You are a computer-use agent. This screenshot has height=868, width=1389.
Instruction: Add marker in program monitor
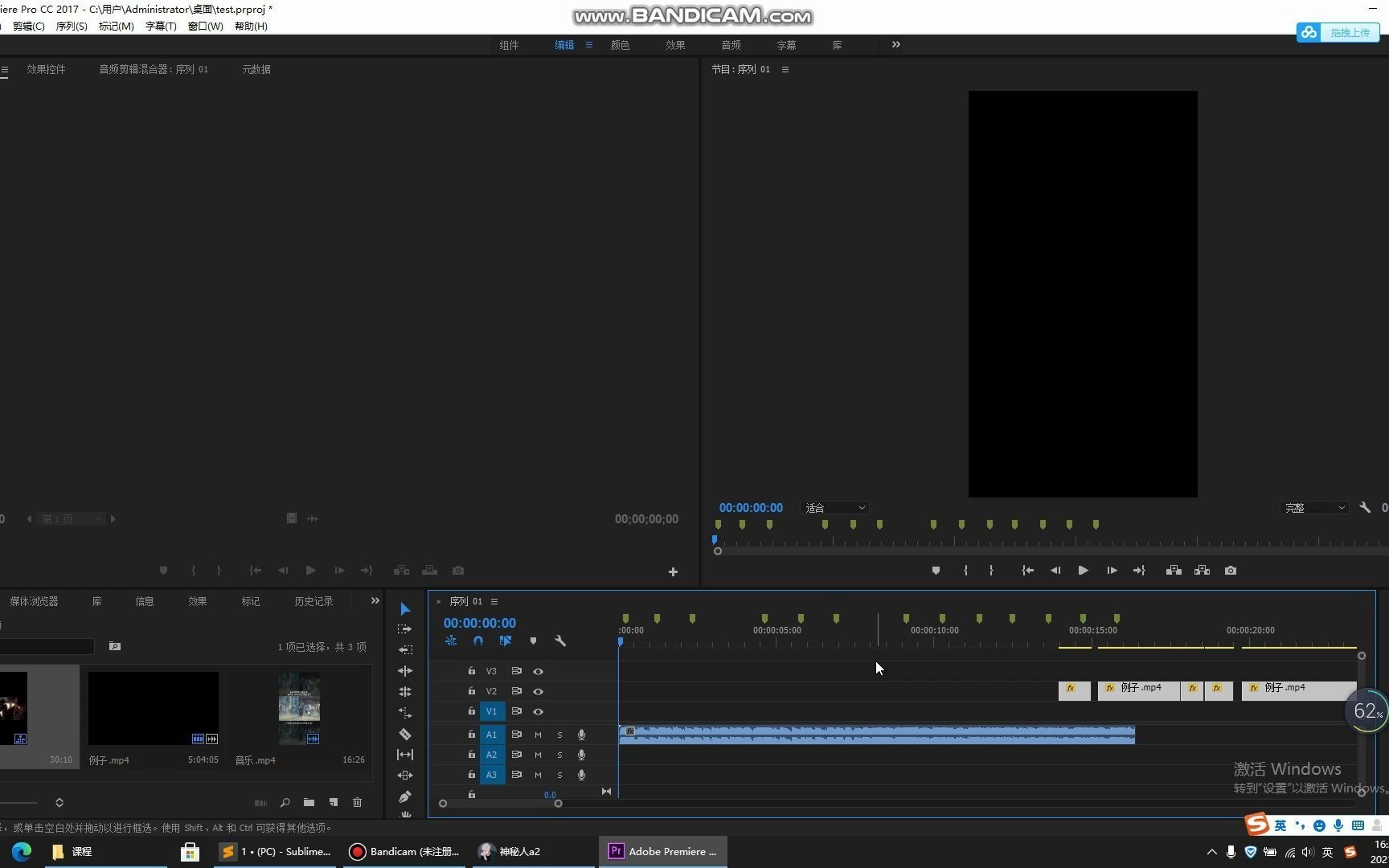(936, 571)
